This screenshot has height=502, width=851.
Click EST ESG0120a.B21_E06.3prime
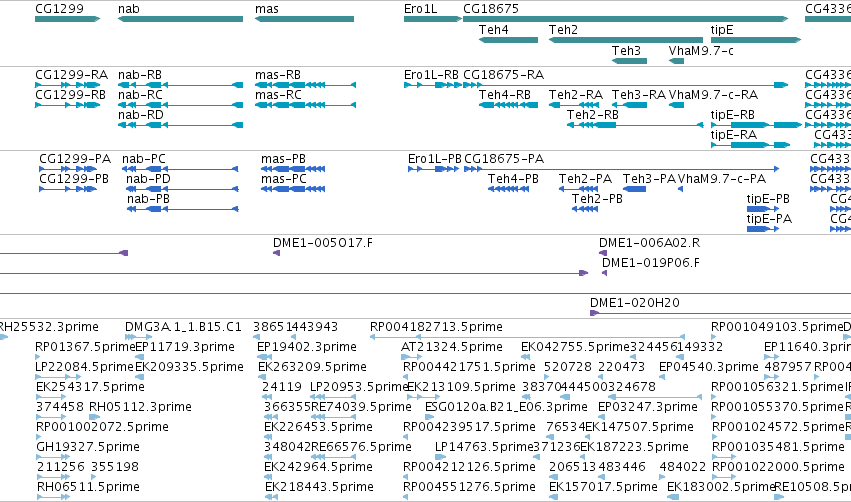(x=506, y=408)
